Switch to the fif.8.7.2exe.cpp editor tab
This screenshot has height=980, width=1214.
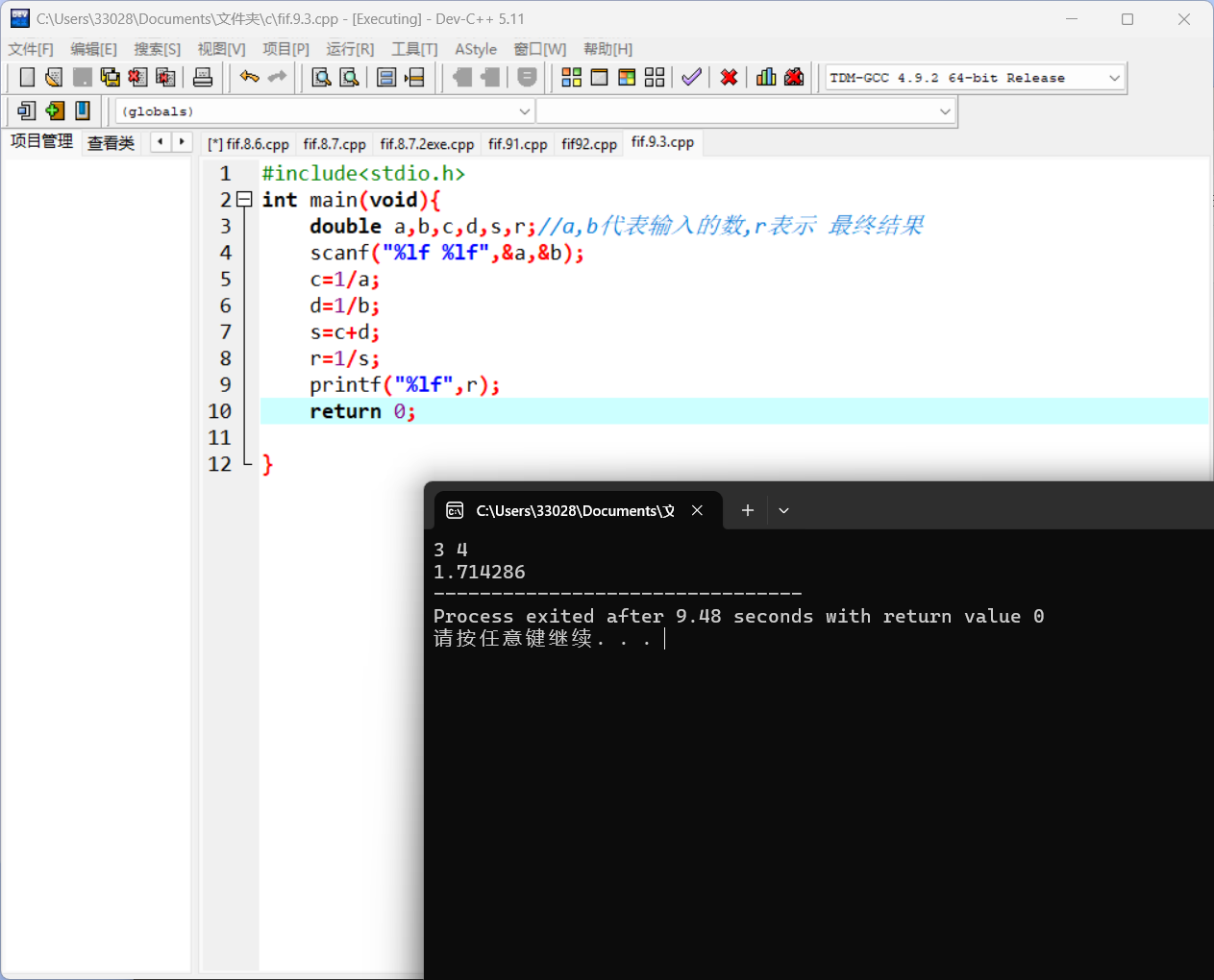(x=427, y=144)
